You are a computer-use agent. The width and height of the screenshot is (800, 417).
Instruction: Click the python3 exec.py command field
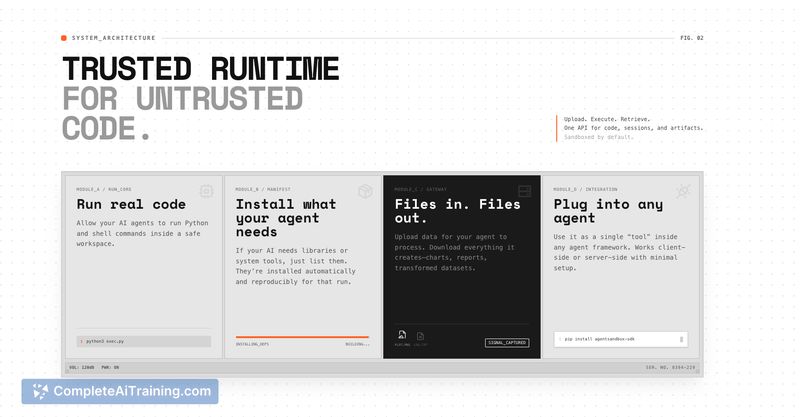click(x=144, y=341)
